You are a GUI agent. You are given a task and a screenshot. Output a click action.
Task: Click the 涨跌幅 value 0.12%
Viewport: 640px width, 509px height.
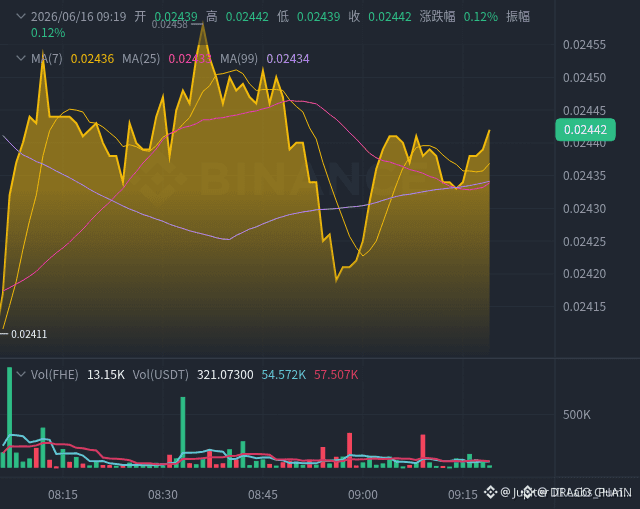(x=481, y=17)
